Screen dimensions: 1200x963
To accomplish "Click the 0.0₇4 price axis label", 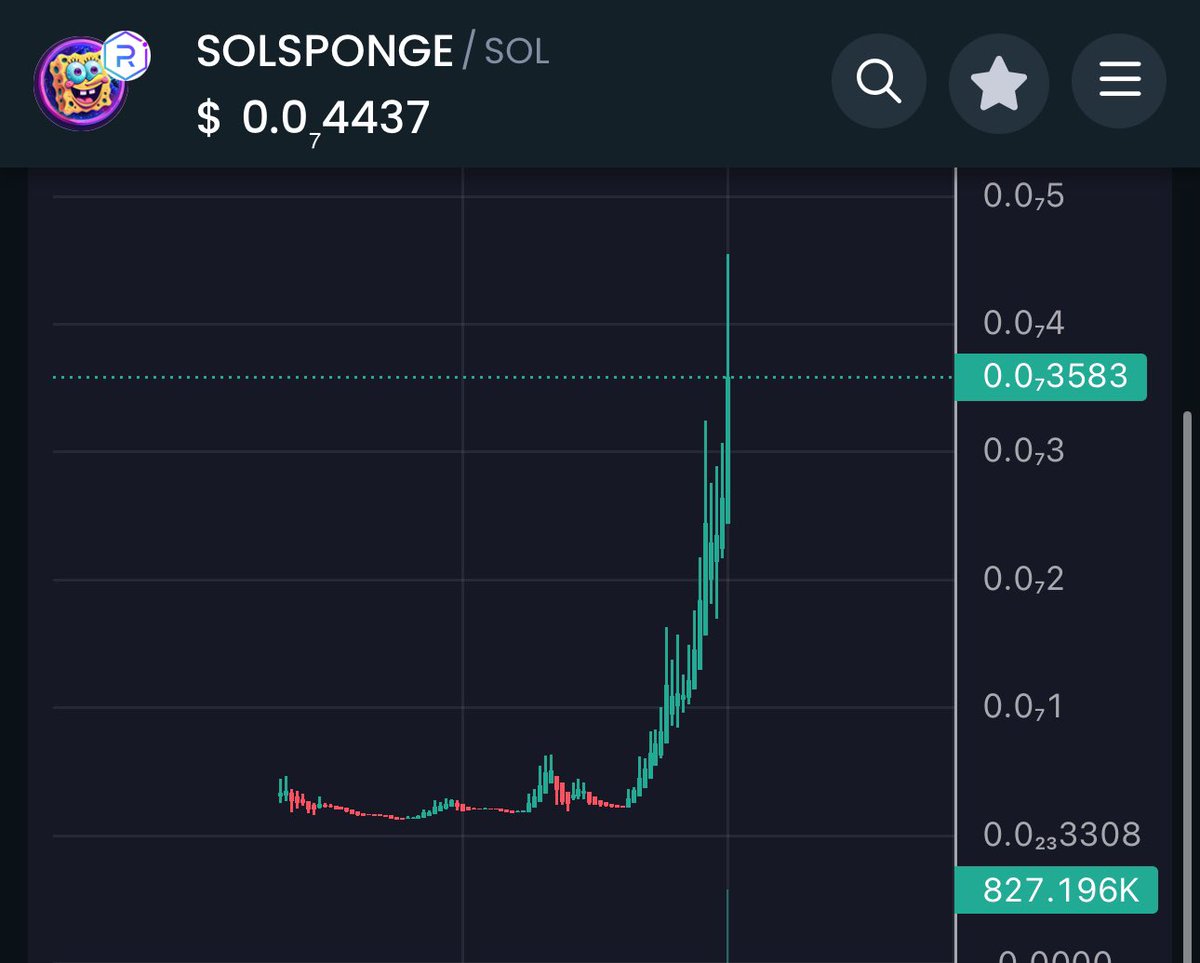I will tap(1024, 324).
